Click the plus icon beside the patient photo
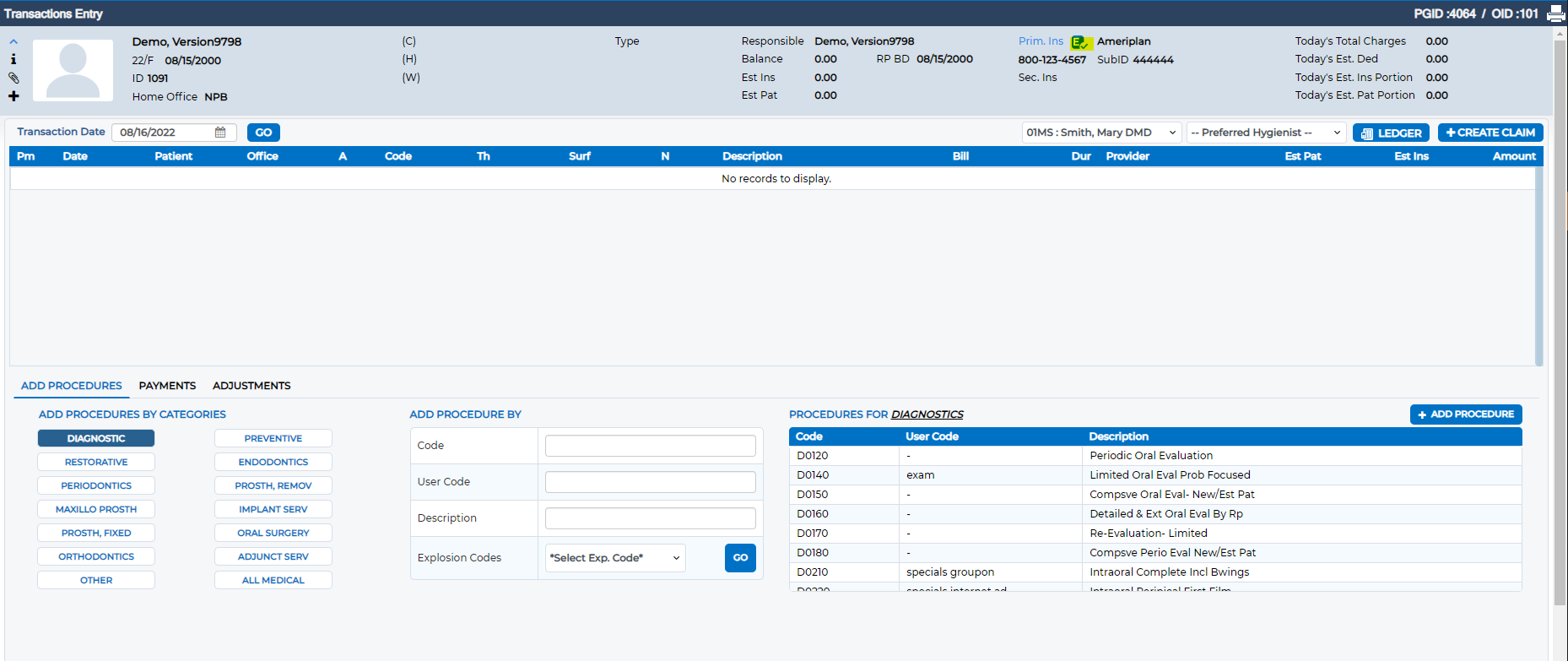Image resolution: width=1568 pixels, height=661 pixels. pyautogui.click(x=14, y=96)
